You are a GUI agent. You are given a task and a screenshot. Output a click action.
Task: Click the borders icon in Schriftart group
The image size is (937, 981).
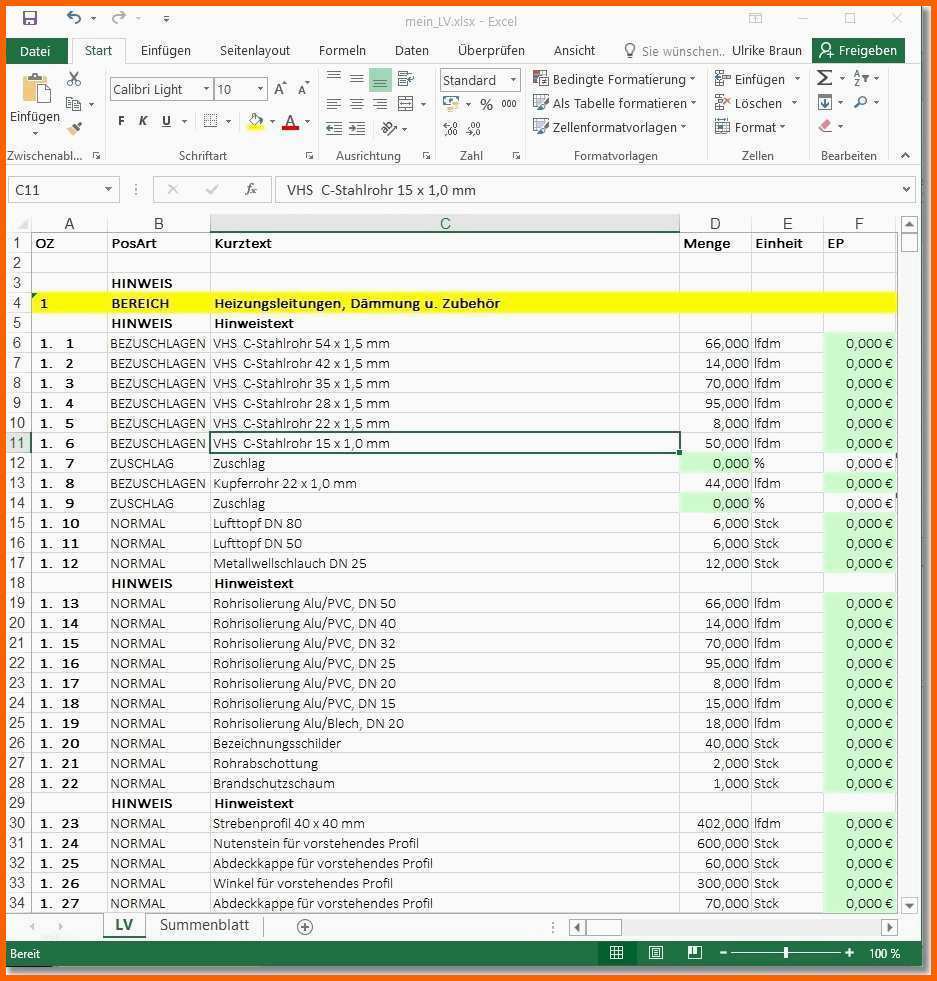pyautogui.click(x=211, y=121)
